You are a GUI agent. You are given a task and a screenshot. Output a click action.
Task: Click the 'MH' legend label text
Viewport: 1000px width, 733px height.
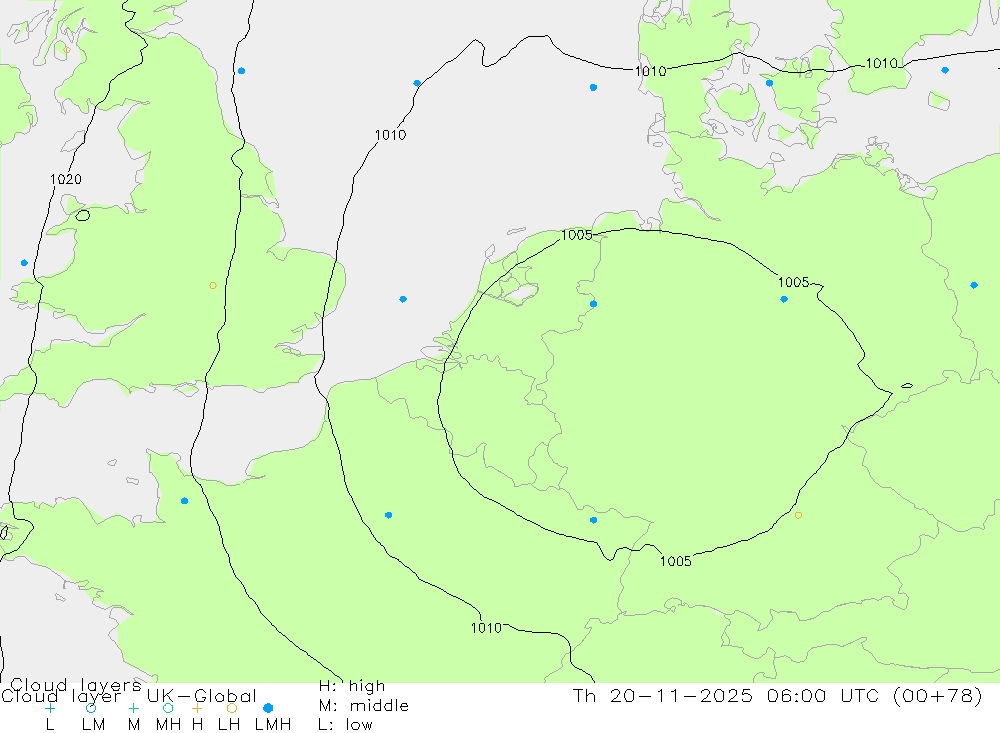[168, 725]
